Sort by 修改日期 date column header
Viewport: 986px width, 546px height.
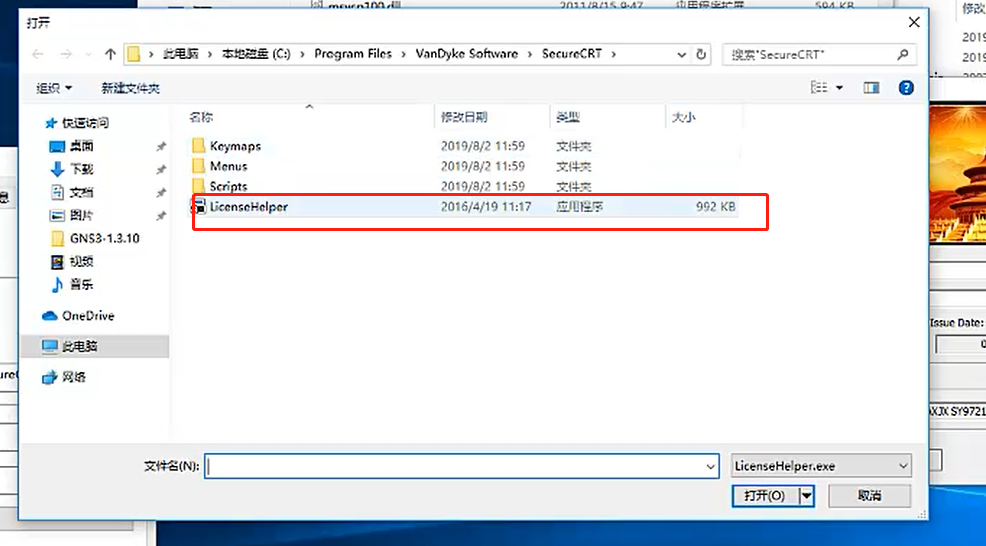point(464,117)
